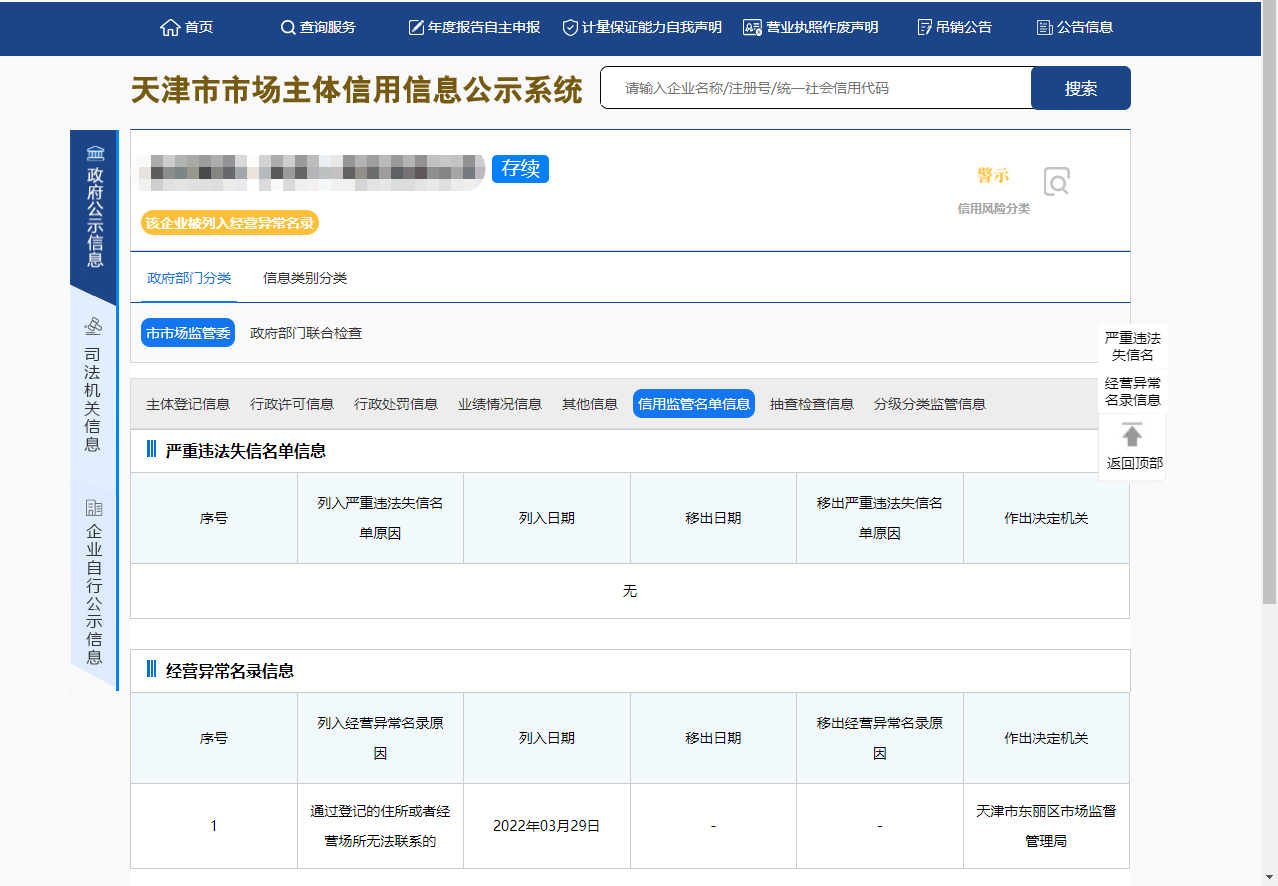Select the 政府部门联合检查 tab
The image size is (1278, 886).
pyautogui.click(x=306, y=333)
